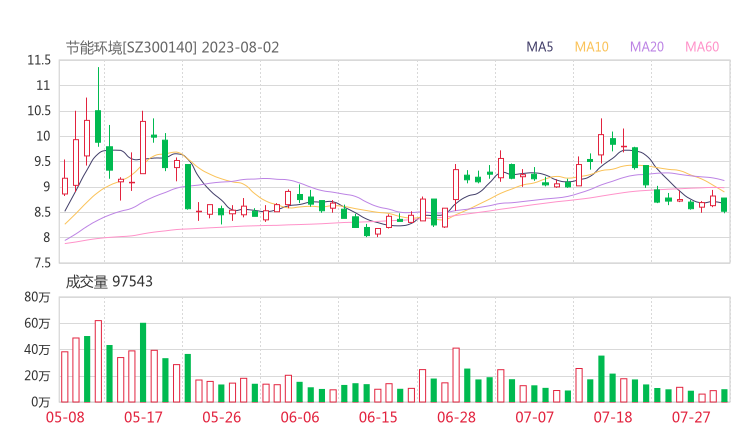Click the 11.5 price axis label
This screenshot has width=740, height=440.
[39, 60]
